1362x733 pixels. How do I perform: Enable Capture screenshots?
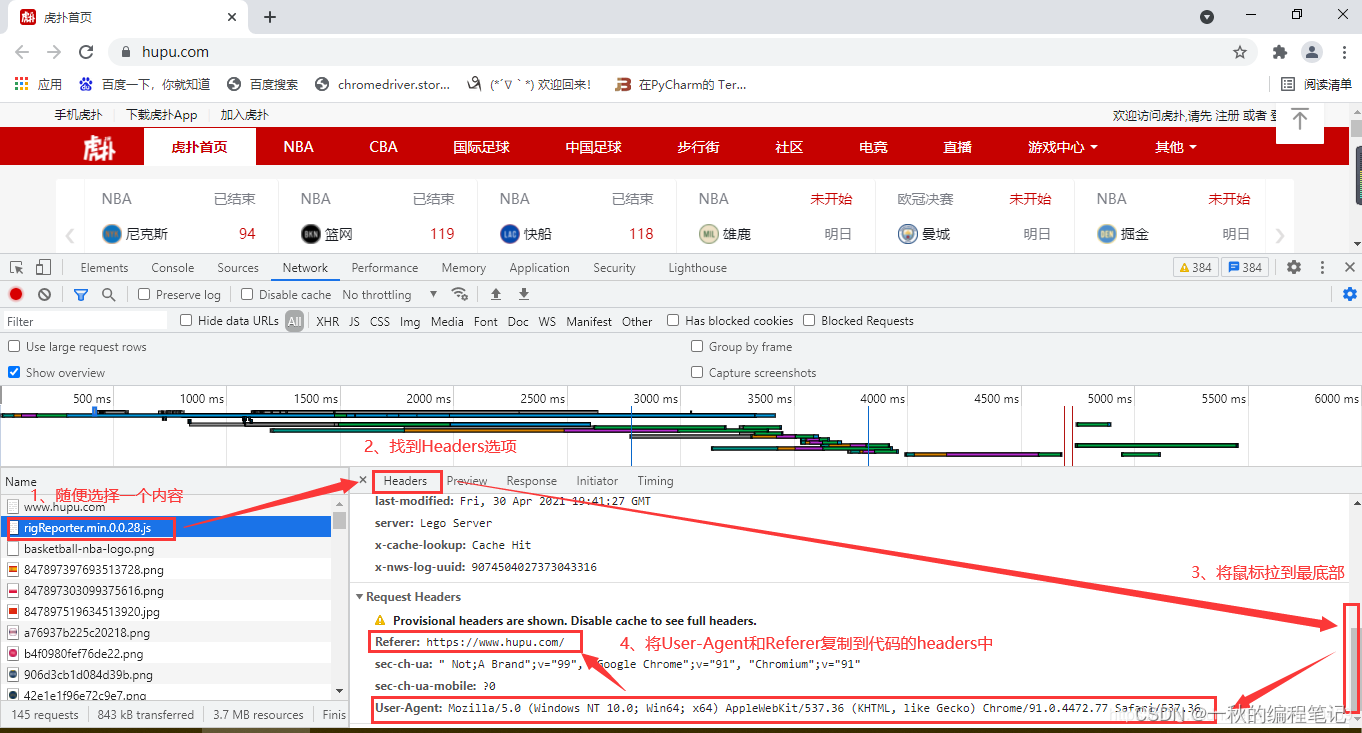point(697,372)
